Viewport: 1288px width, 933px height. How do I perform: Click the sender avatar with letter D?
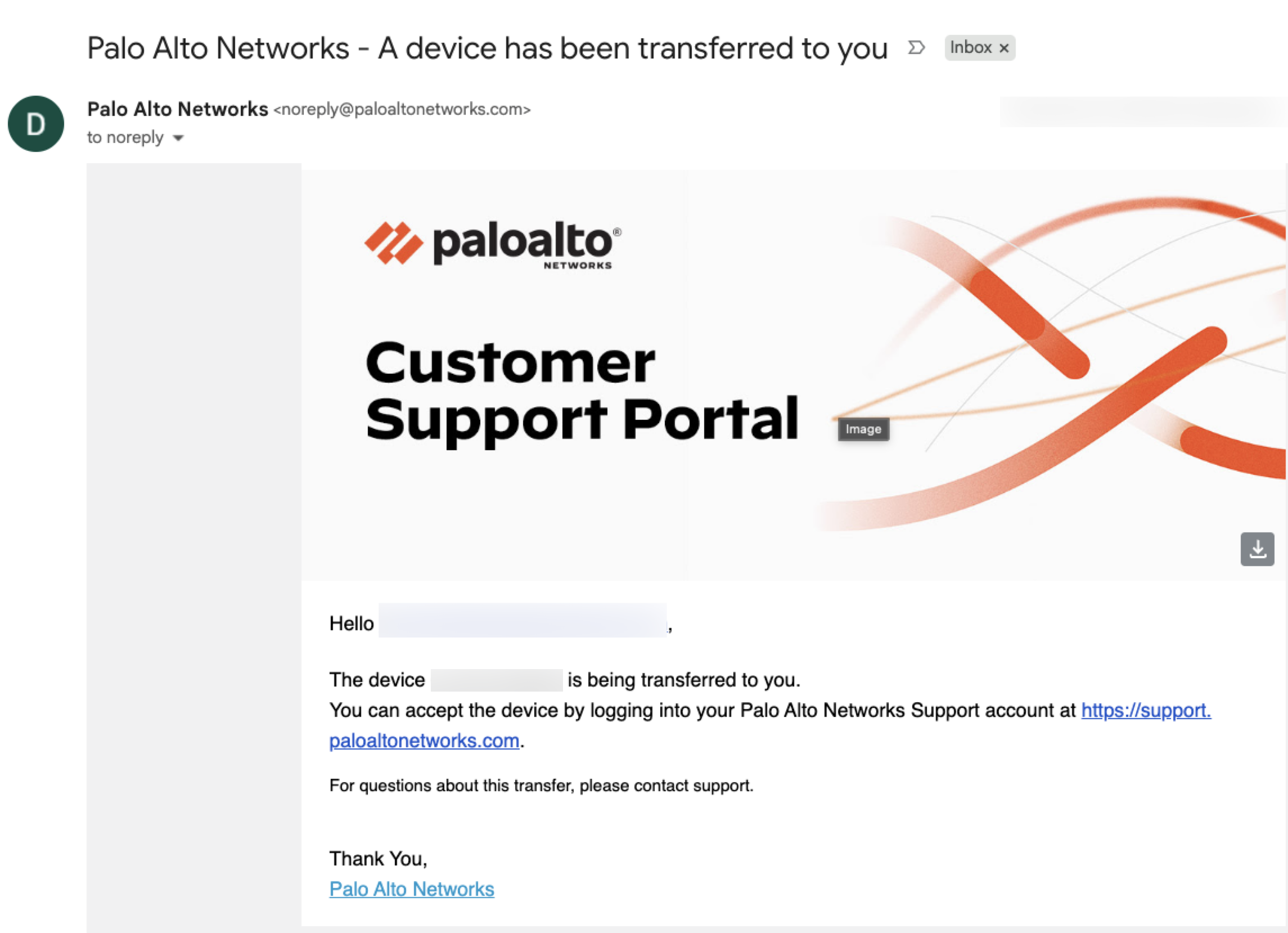(x=36, y=124)
